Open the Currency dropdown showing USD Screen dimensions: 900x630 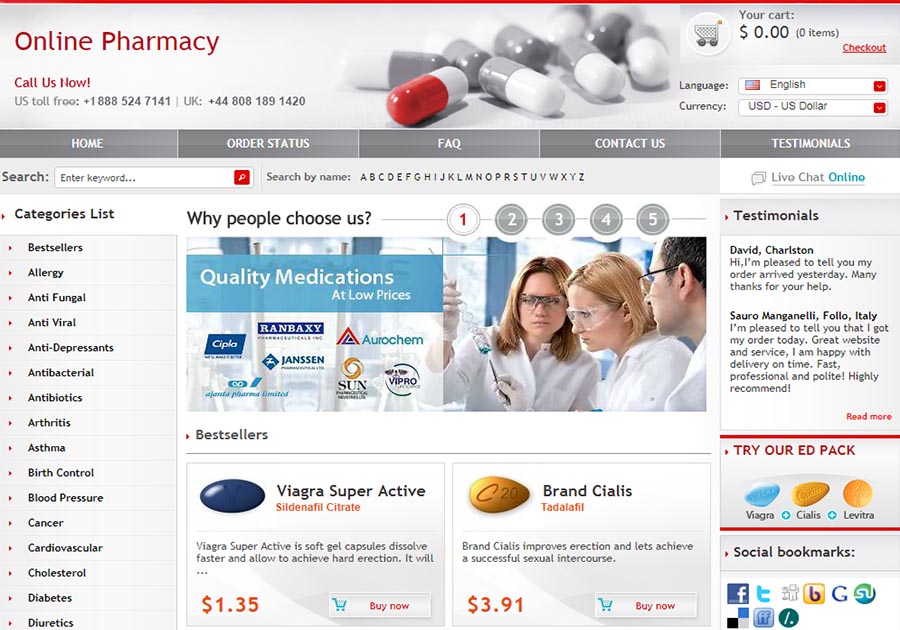tap(813, 107)
